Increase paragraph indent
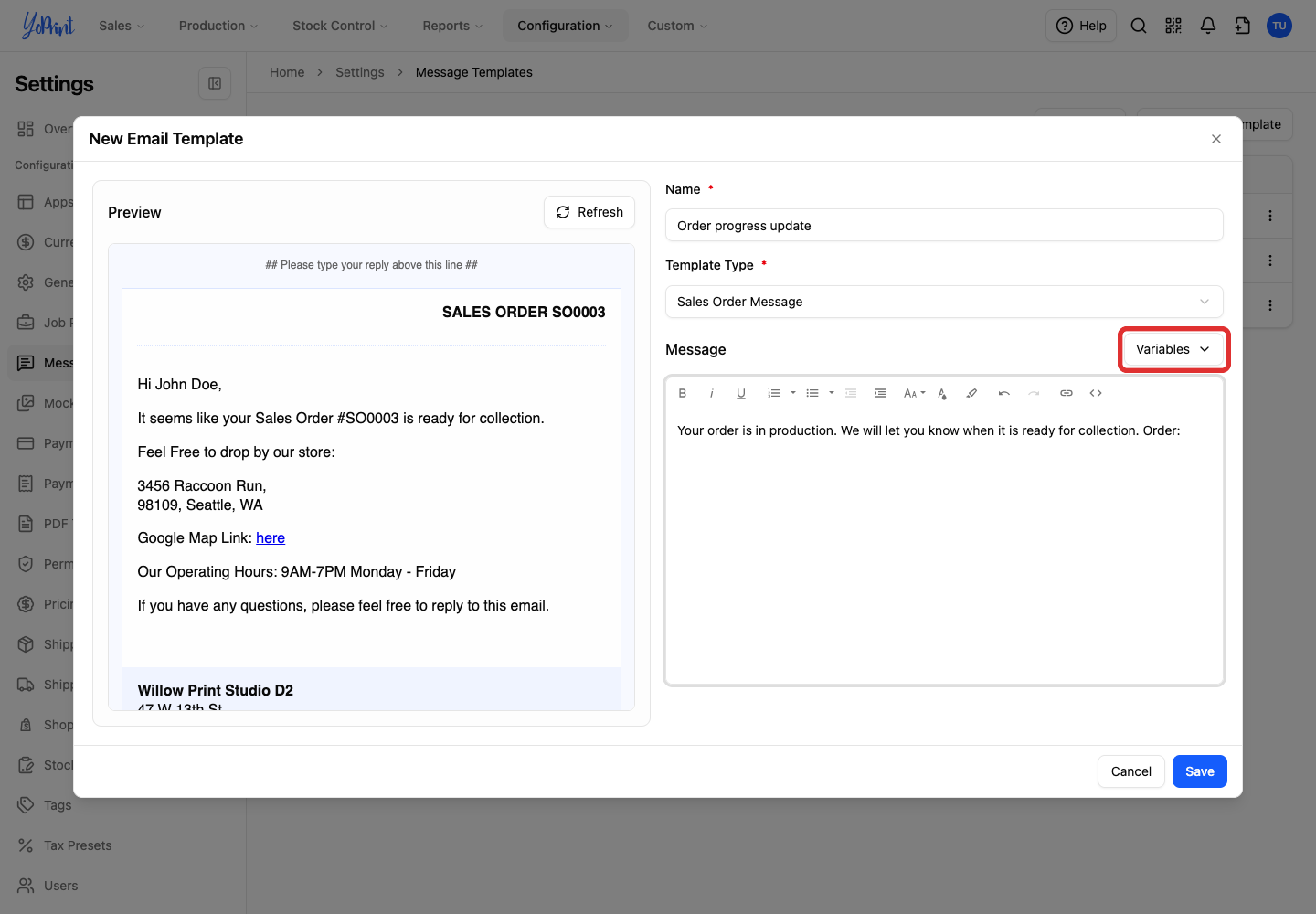 tap(880, 393)
